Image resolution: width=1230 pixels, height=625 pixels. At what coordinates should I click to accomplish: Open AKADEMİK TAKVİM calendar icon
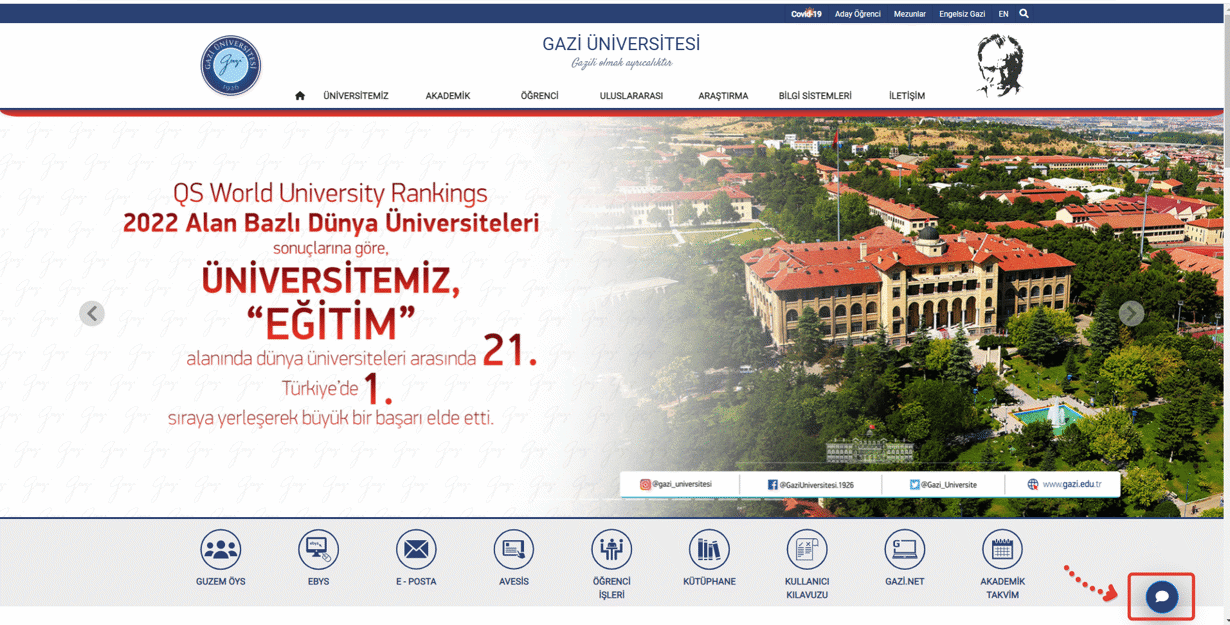tap(1002, 549)
